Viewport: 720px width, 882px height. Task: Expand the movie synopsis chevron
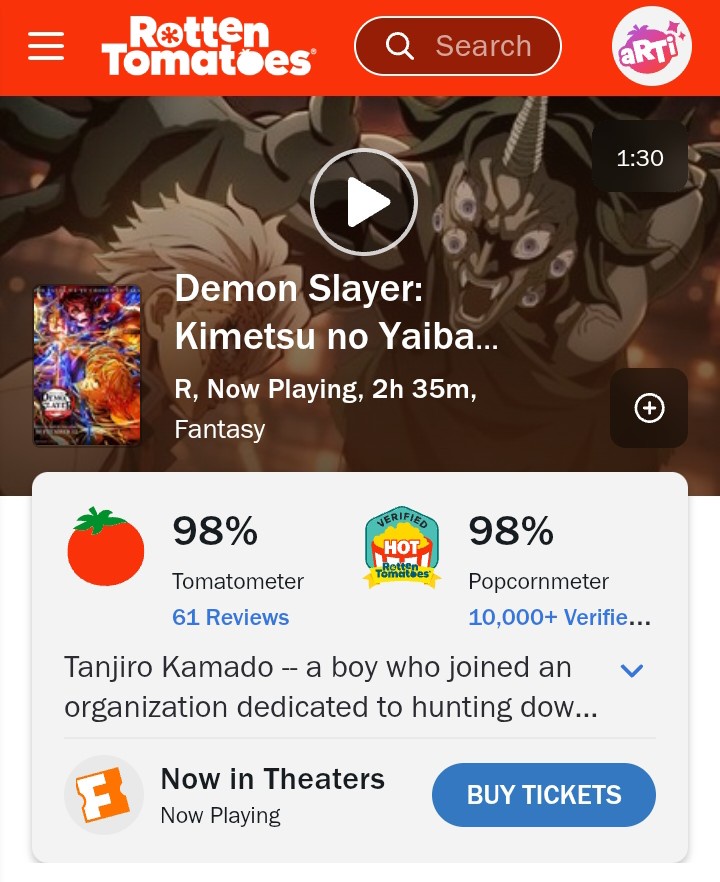pos(631,670)
